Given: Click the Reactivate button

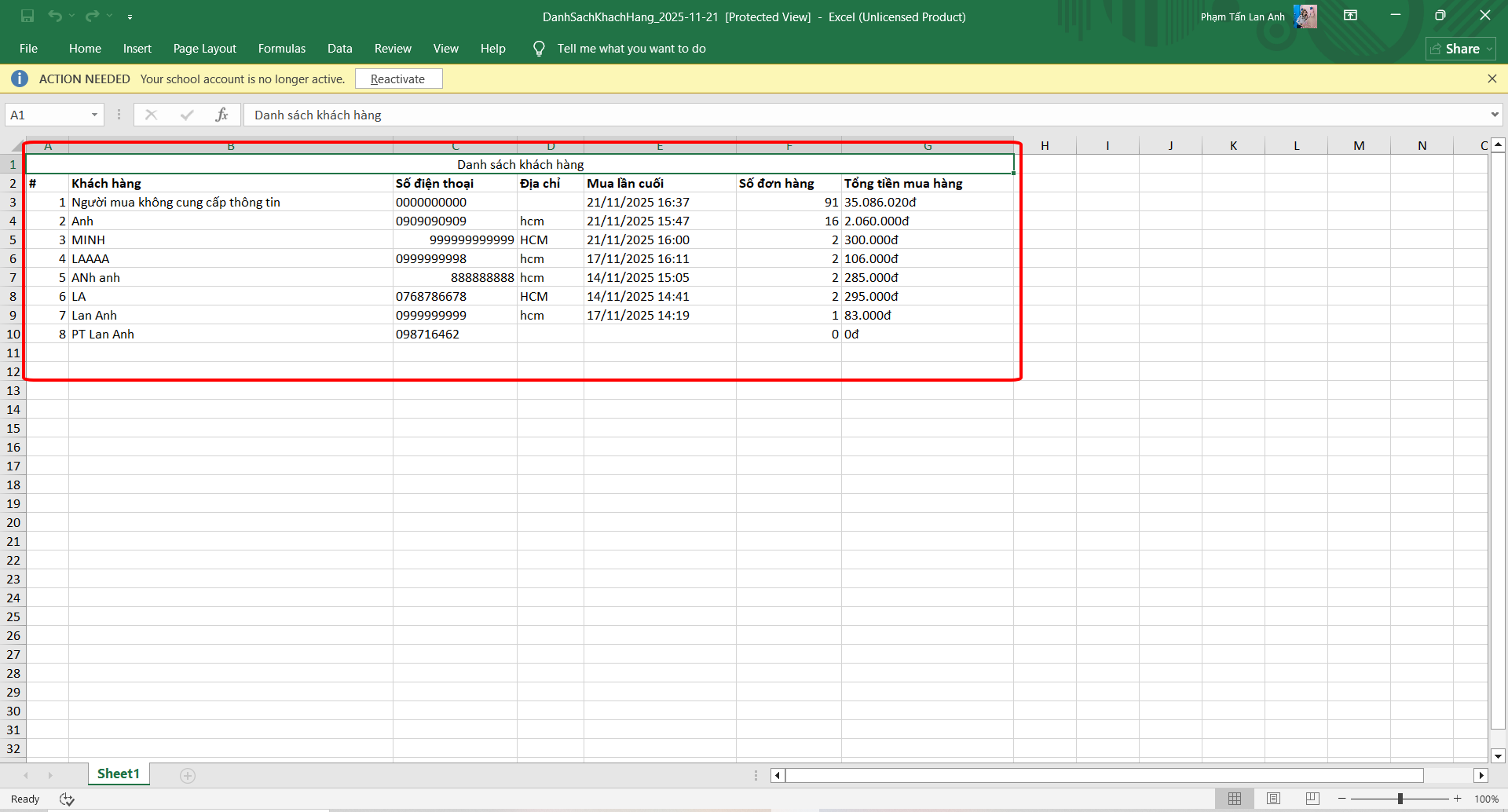Looking at the screenshot, I should coord(398,79).
